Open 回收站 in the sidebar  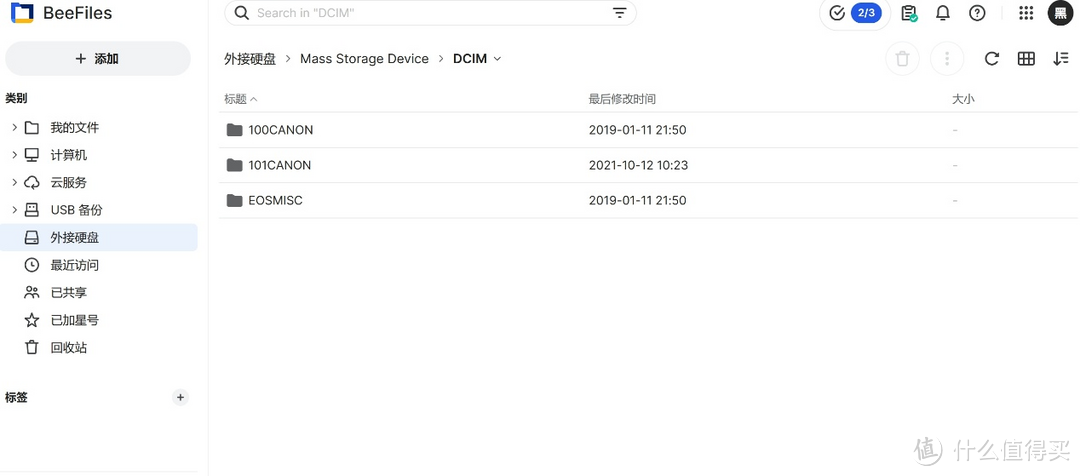pos(68,348)
